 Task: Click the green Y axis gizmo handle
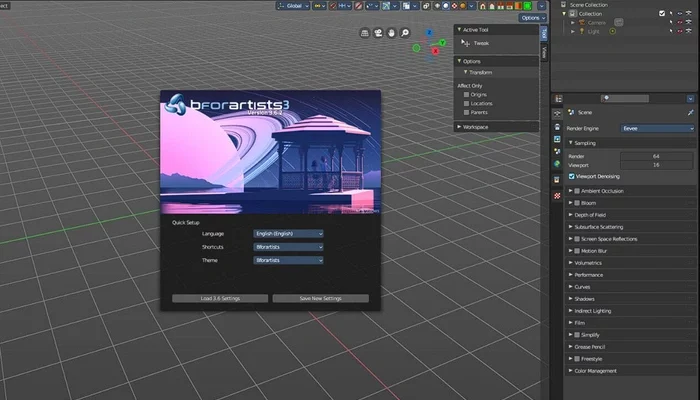tap(442, 43)
